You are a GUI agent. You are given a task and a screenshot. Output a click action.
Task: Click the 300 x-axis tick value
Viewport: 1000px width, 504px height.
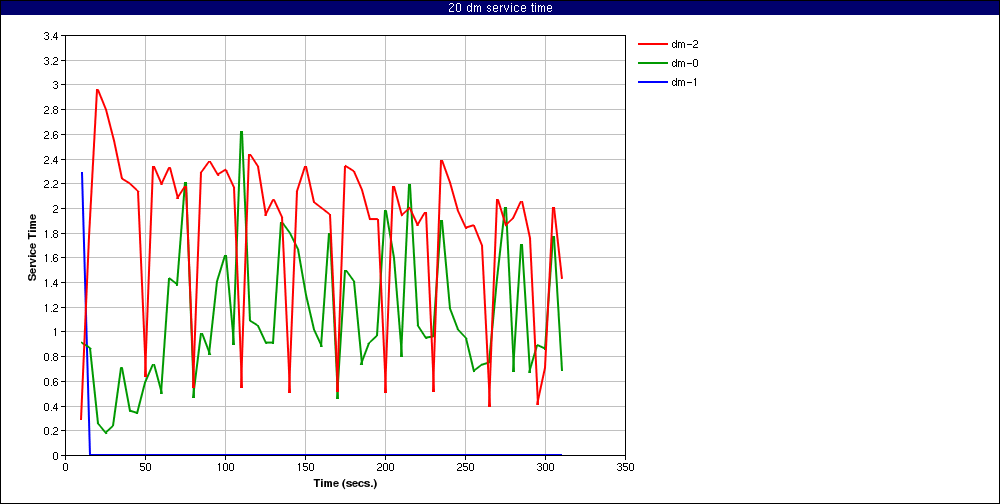pyautogui.click(x=545, y=468)
